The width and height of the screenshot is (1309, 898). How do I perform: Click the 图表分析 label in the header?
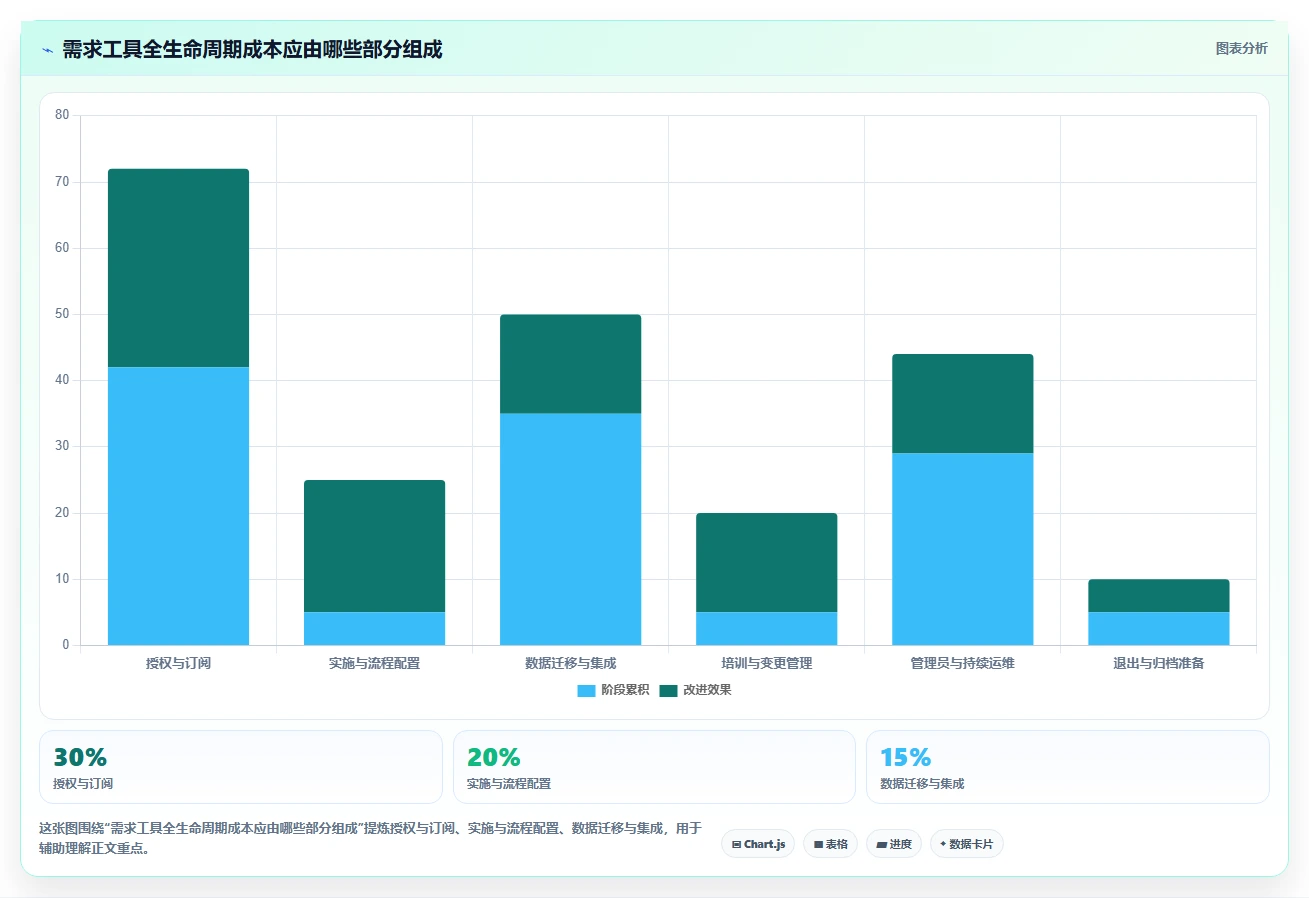pyautogui.click(x=1241, y=48)
